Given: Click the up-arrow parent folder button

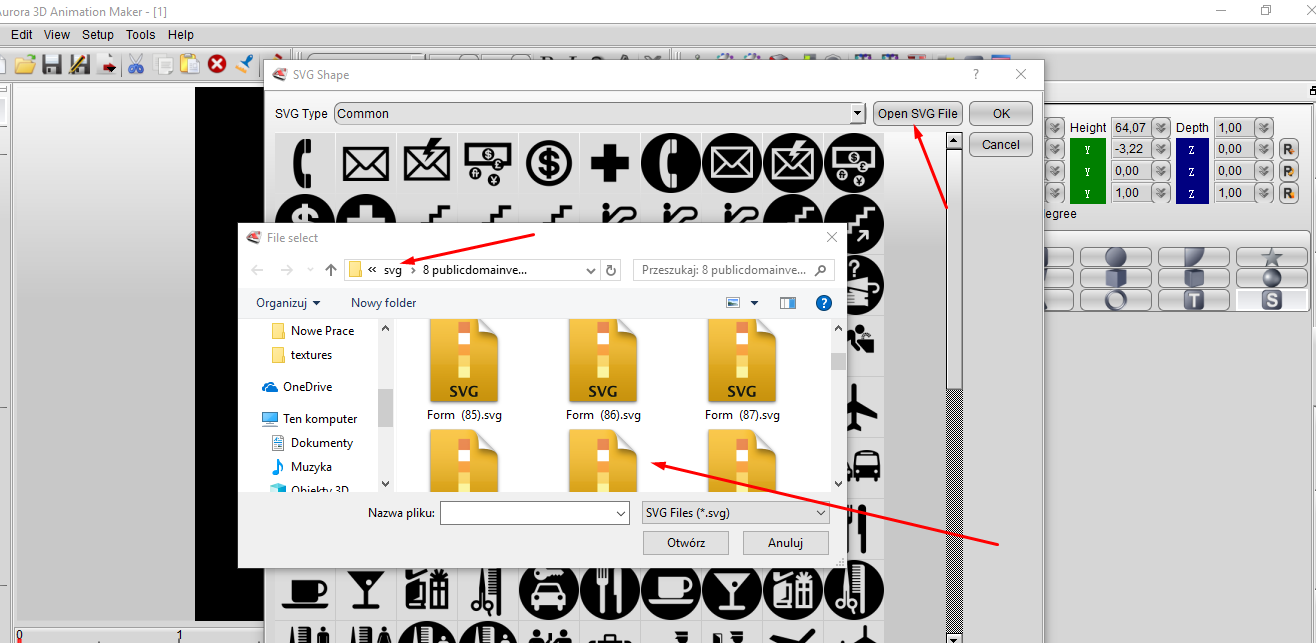Looking at the screenshot, I should coord(331,270).
